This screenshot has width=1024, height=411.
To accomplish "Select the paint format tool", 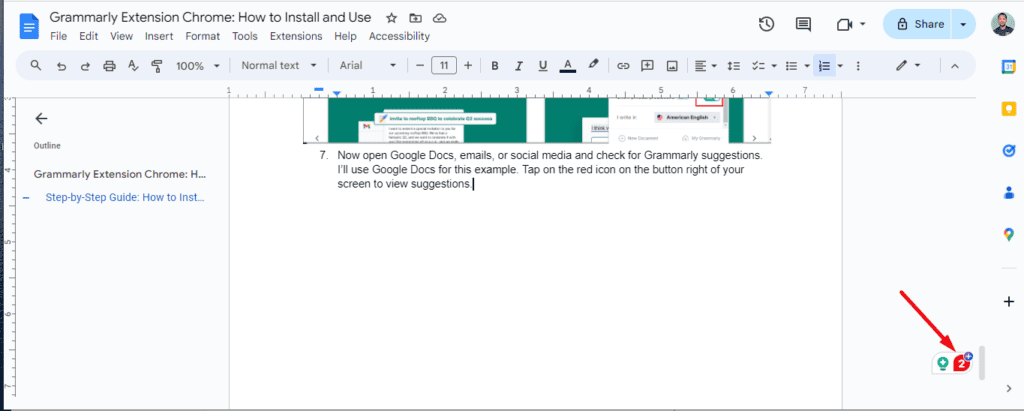I will pos(157,65).
